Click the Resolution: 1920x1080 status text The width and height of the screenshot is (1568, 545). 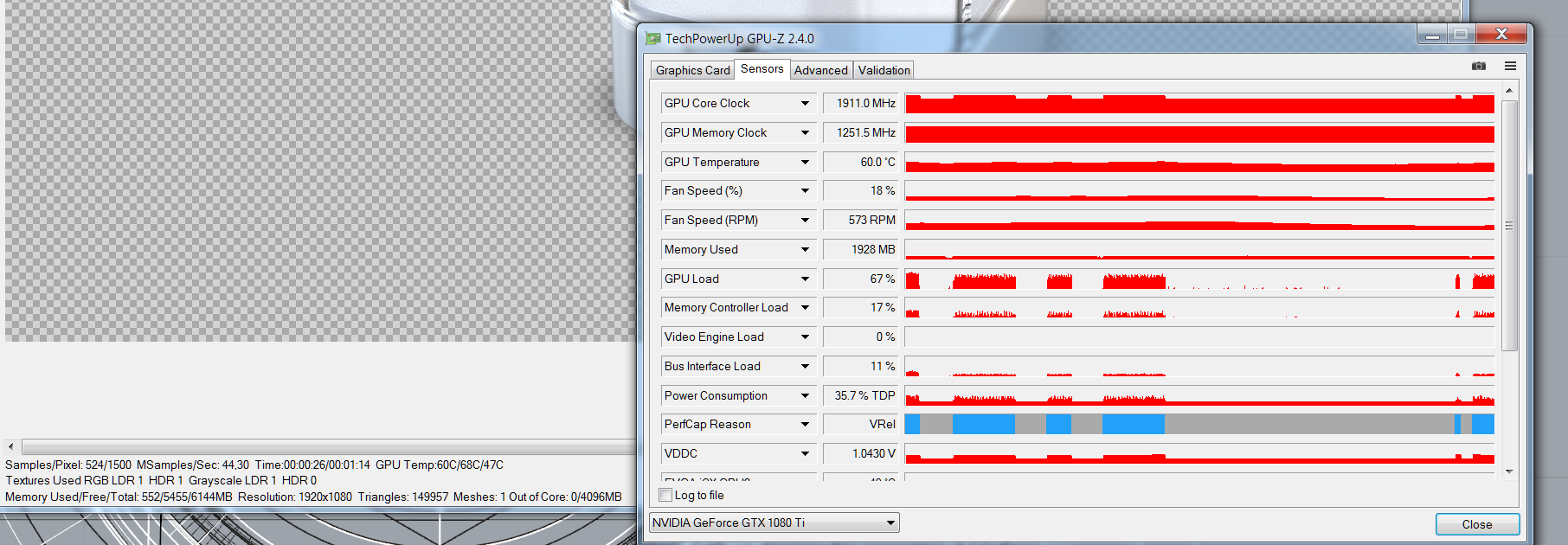click(295, 497)
